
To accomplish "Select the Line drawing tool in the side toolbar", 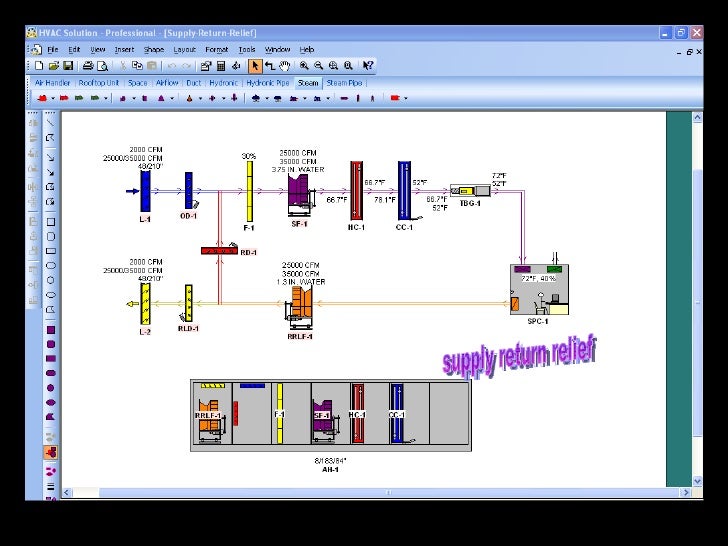I will tap(51, 123).
